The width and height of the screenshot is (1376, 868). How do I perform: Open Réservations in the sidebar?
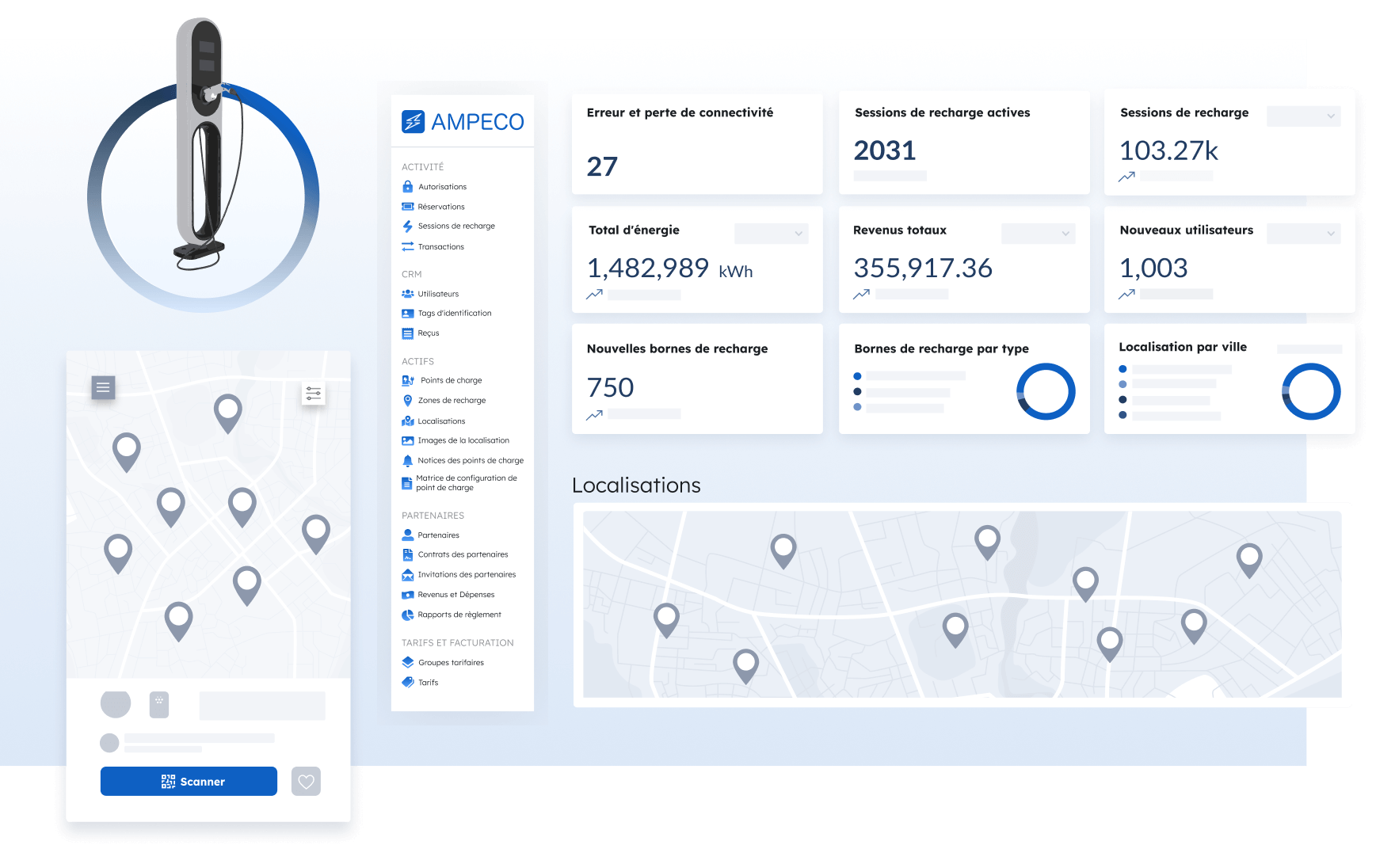pos(441,207)
